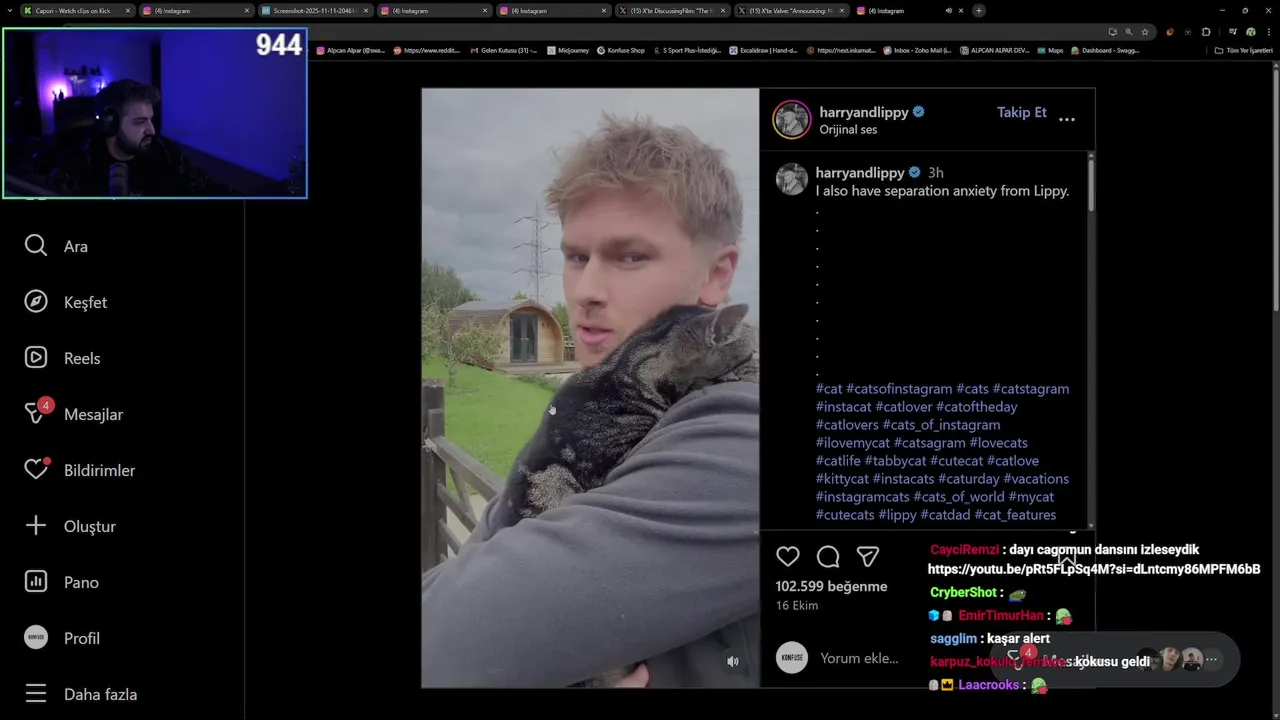The width and height of the screenshot is (1280, 720).
Task: Click harryandlippy avatar in post header
Action: (791, 120)
